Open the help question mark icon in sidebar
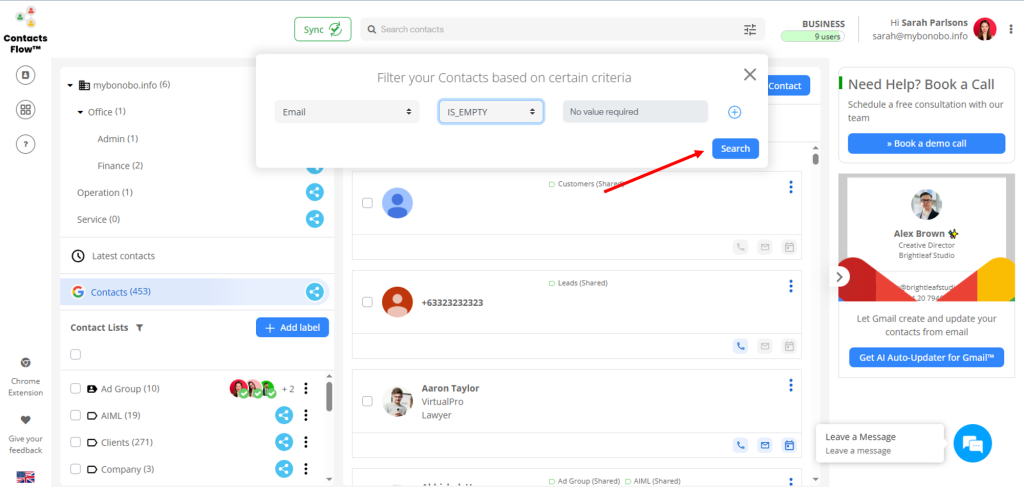1024x487 pixels. pyautogui.click(x=26, y=144)
